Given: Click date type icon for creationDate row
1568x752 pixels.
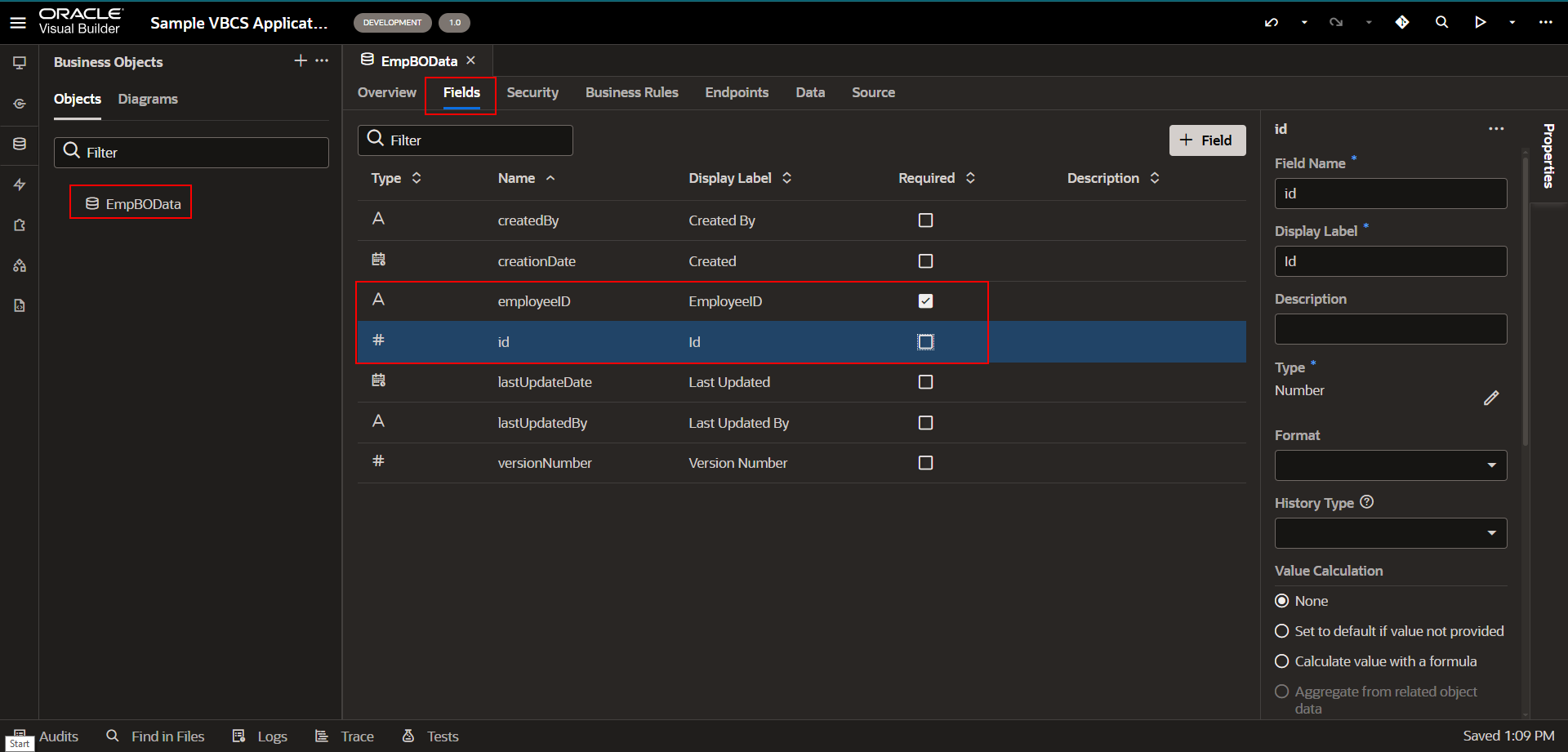Looking at the screenshot, I should (x=378, y=260).
